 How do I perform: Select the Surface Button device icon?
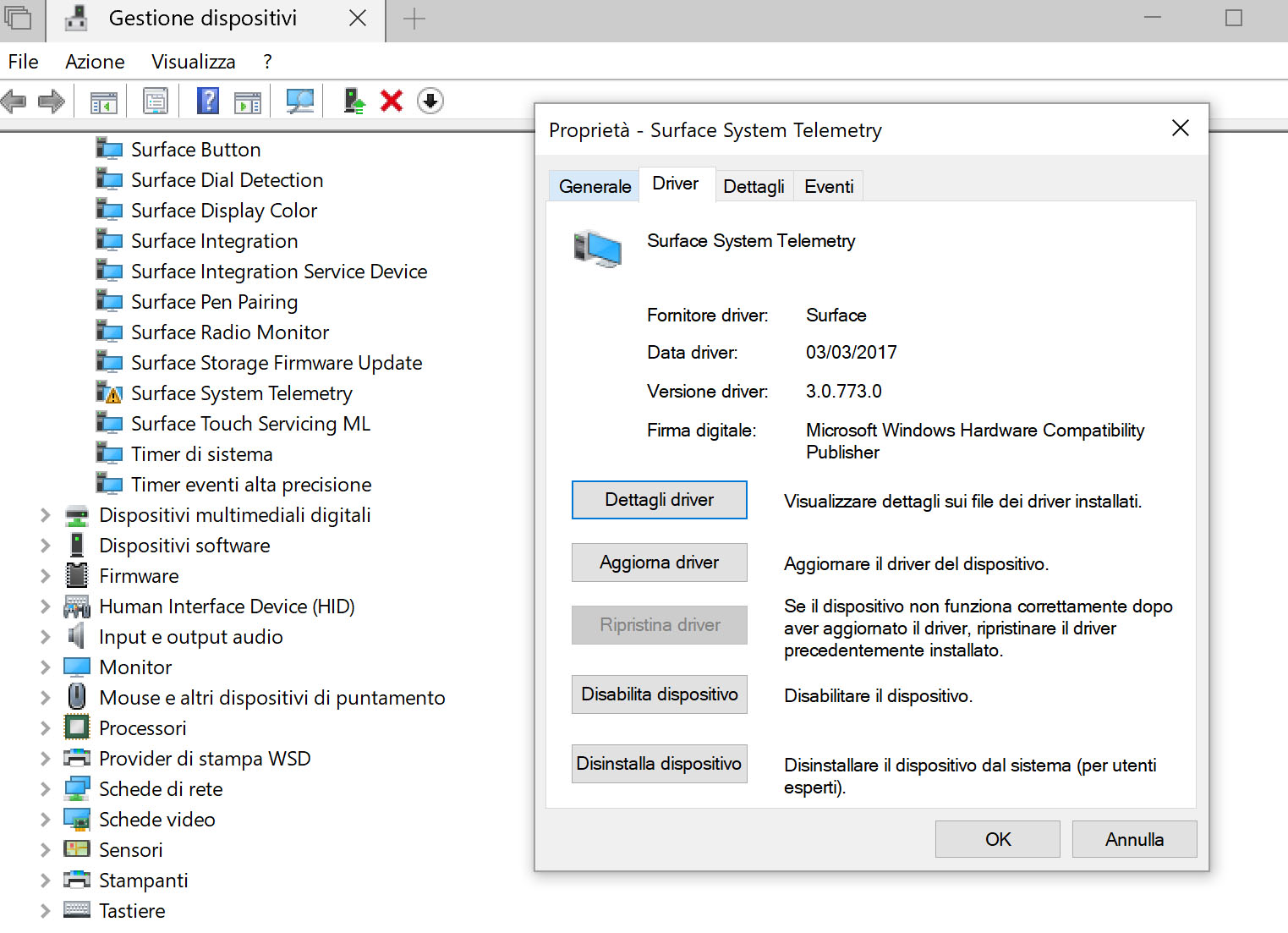[x=109, y=149]
